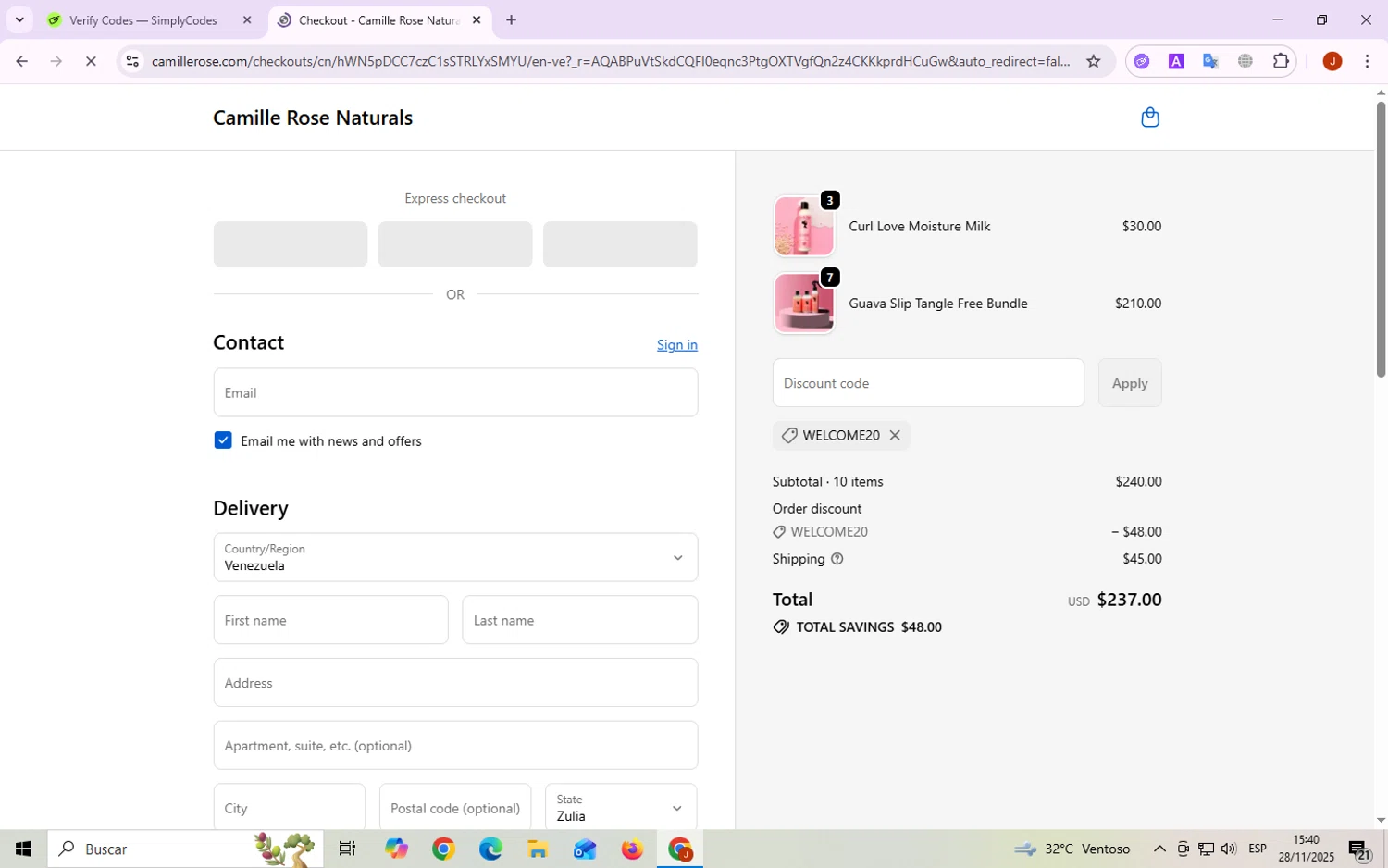Focus the First name field
The height and width of the screenshot is (868, 1388).
tap(330, 620)
